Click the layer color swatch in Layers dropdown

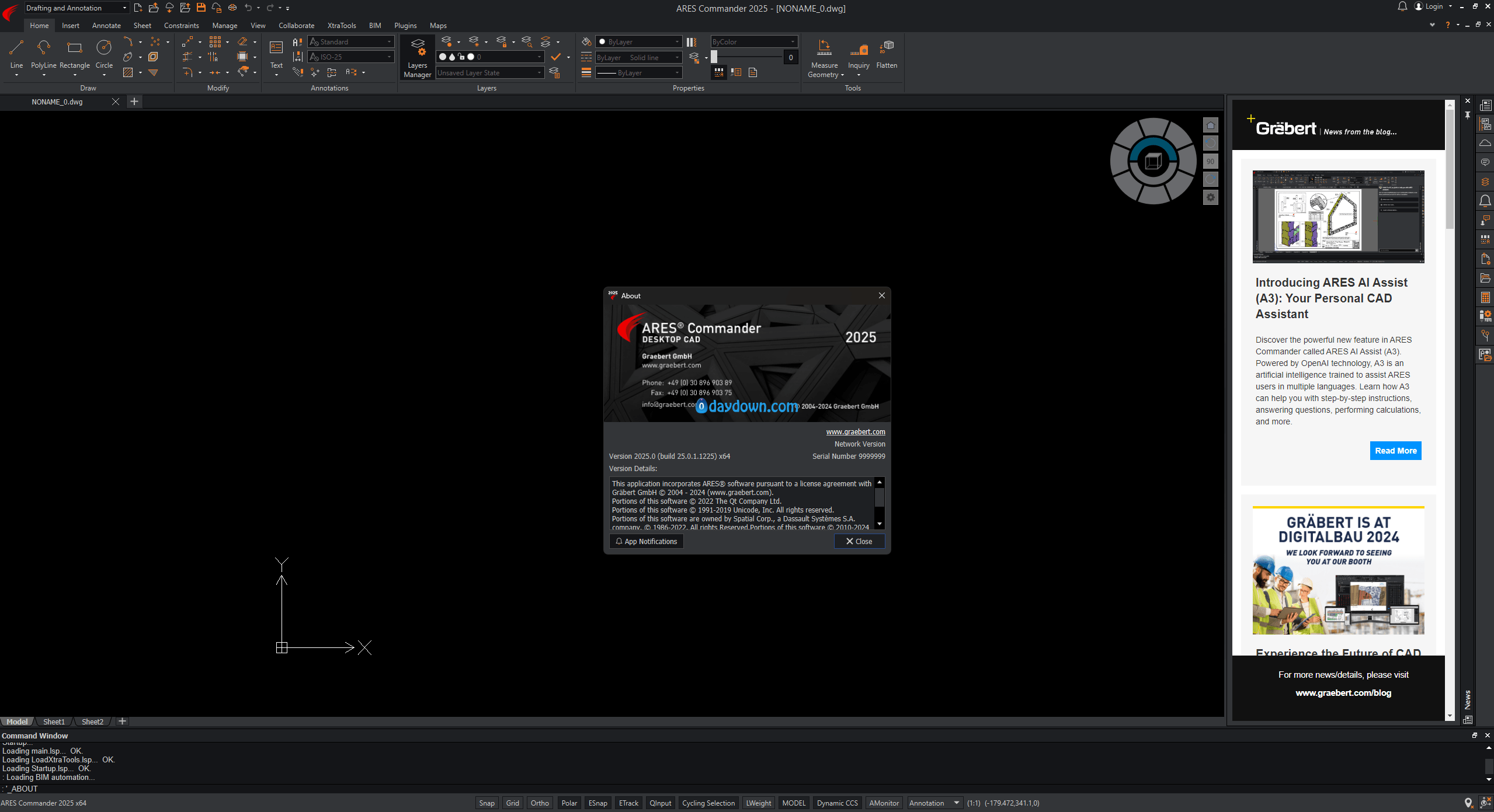(471, 57)
